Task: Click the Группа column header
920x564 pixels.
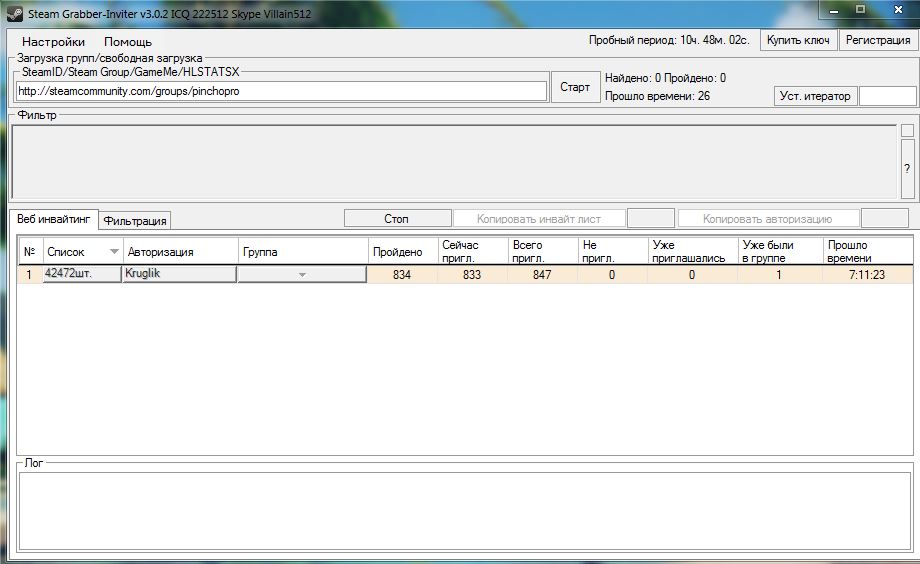Action: 303,251
